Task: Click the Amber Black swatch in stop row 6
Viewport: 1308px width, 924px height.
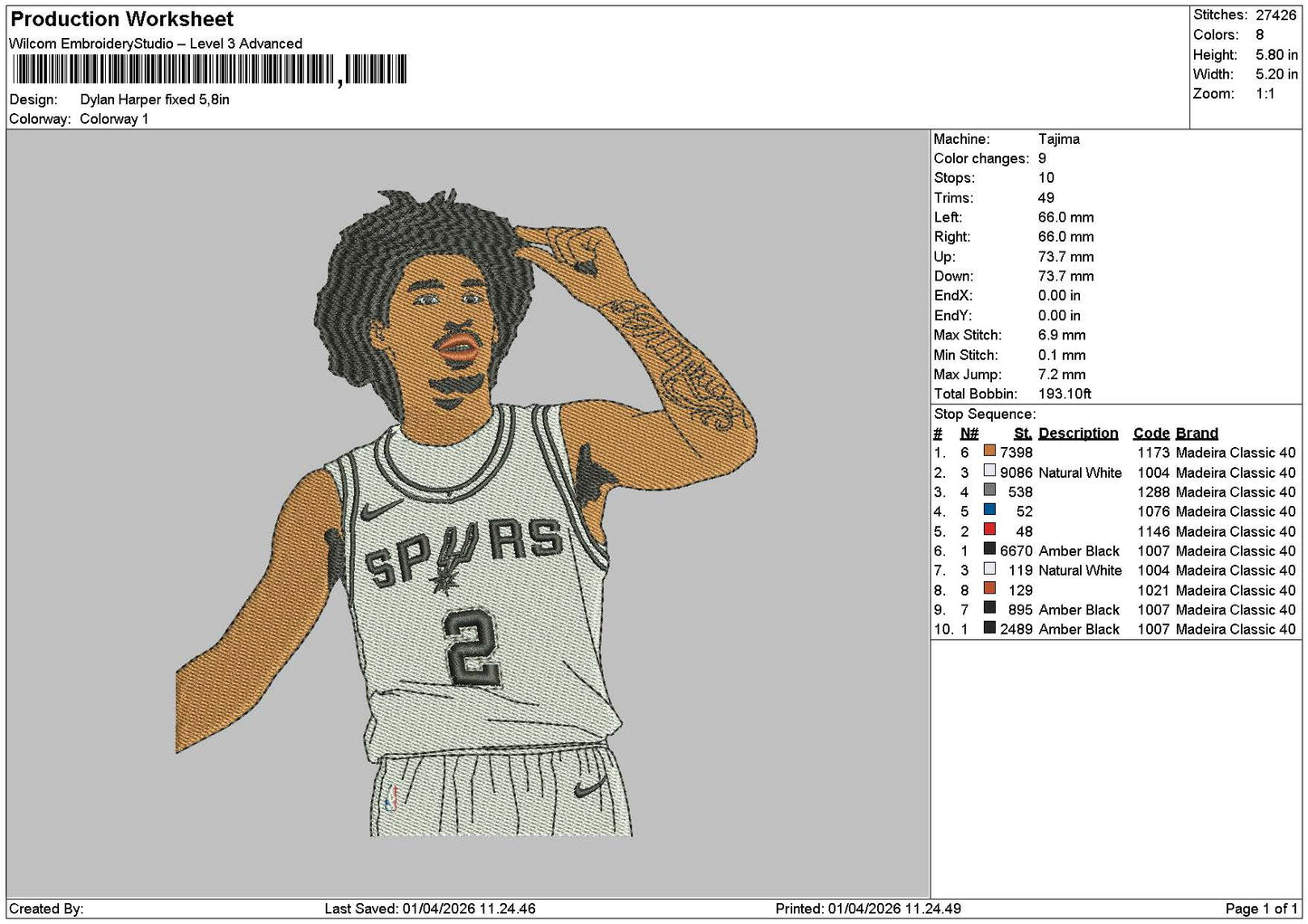Action: (989, 550)
